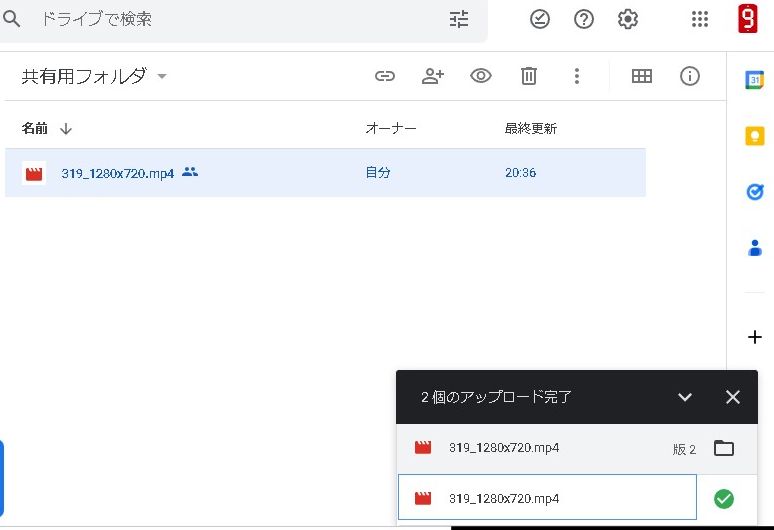
Task: Click the share with people icon
Action: [432, 76]
